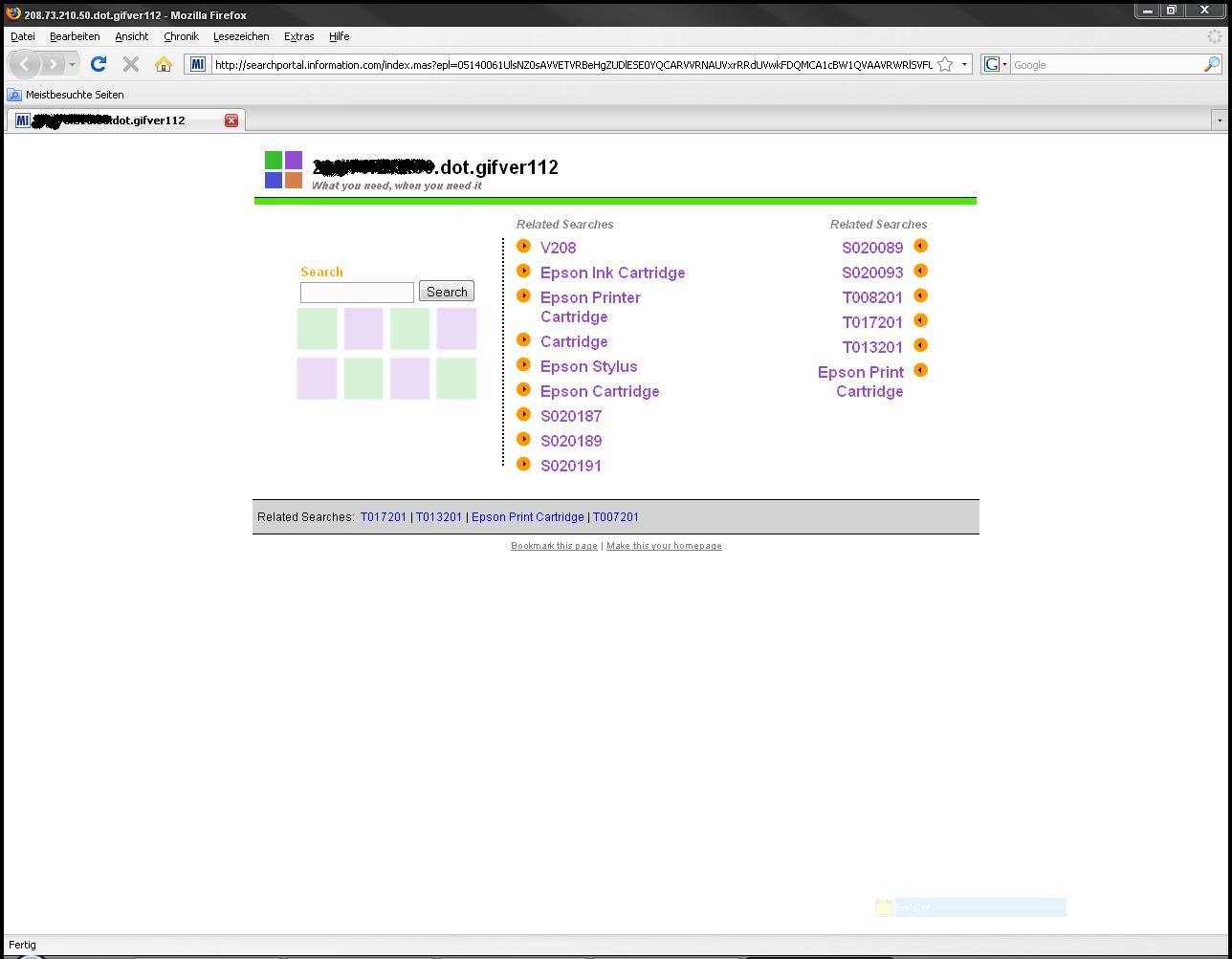The image size is (1232, 959).
Task: Click the site identity icon in address bar
Action: 197,64
